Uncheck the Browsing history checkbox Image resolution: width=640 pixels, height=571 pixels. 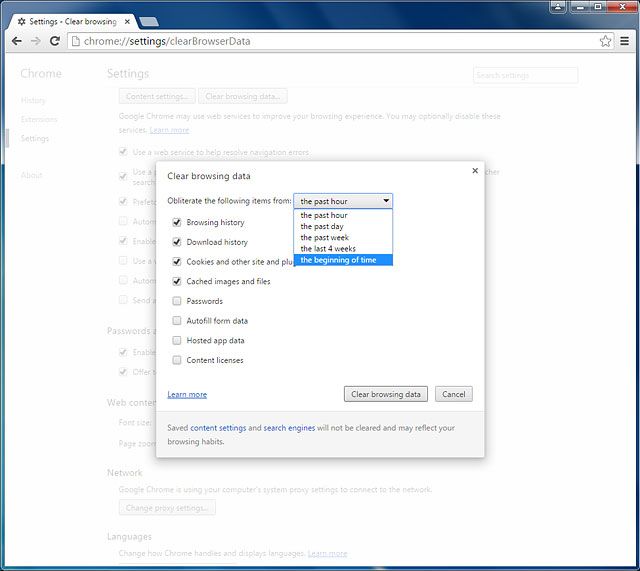[x=177, y=223]
